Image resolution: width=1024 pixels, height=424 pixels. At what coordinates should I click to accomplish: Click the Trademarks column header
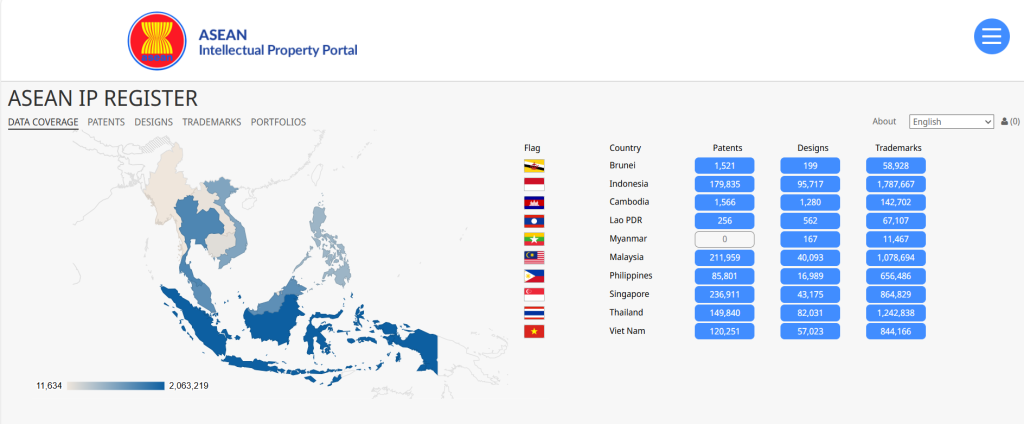pyautogui.click(x=896, y=148)
